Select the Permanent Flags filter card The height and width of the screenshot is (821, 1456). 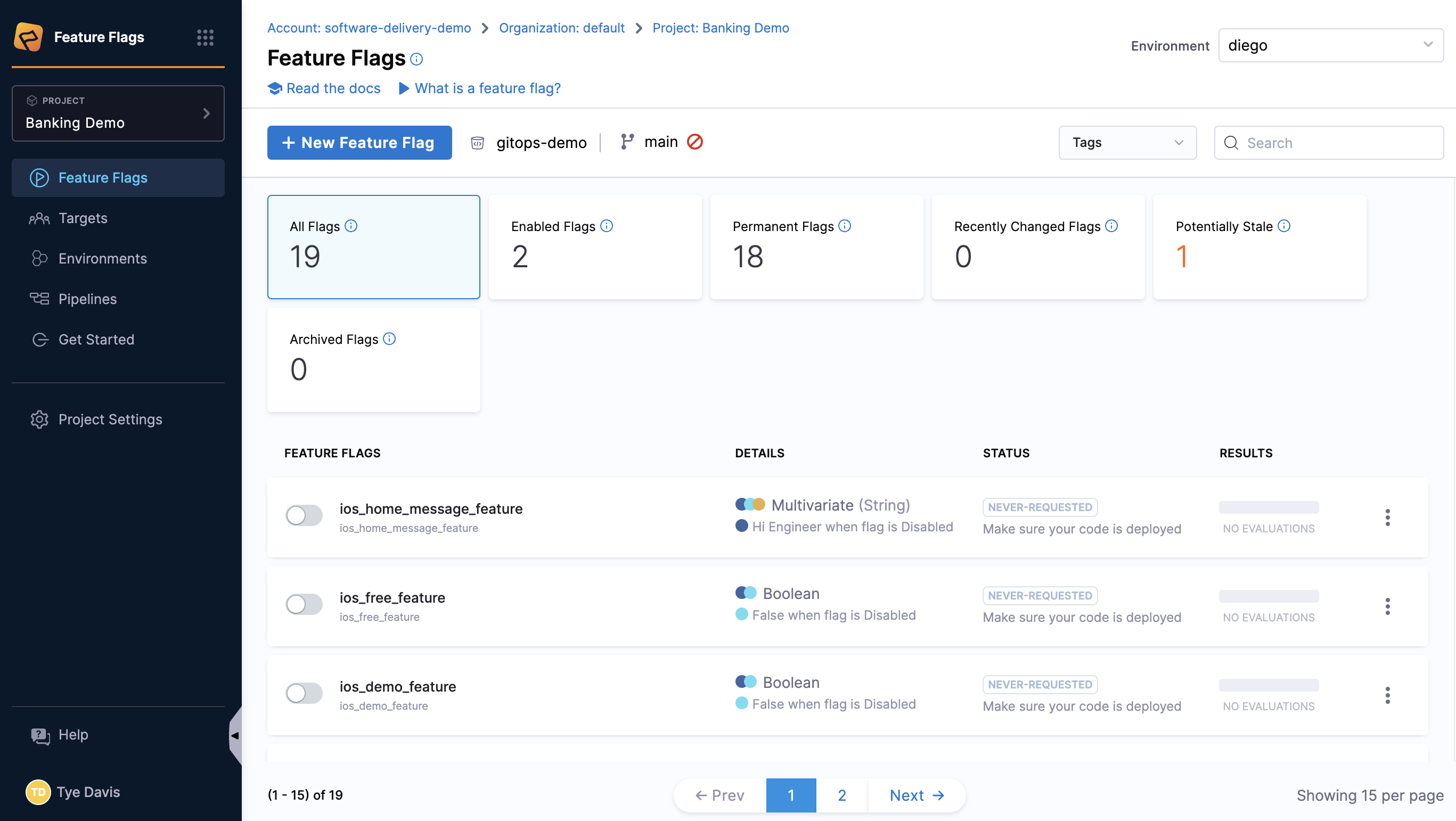click(817, 247)
